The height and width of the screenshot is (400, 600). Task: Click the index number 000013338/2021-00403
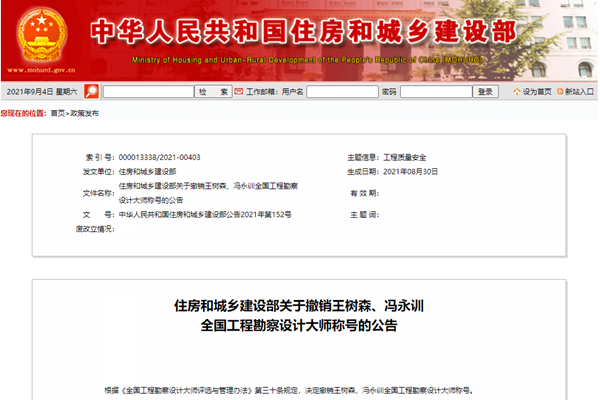pos(159,157)
